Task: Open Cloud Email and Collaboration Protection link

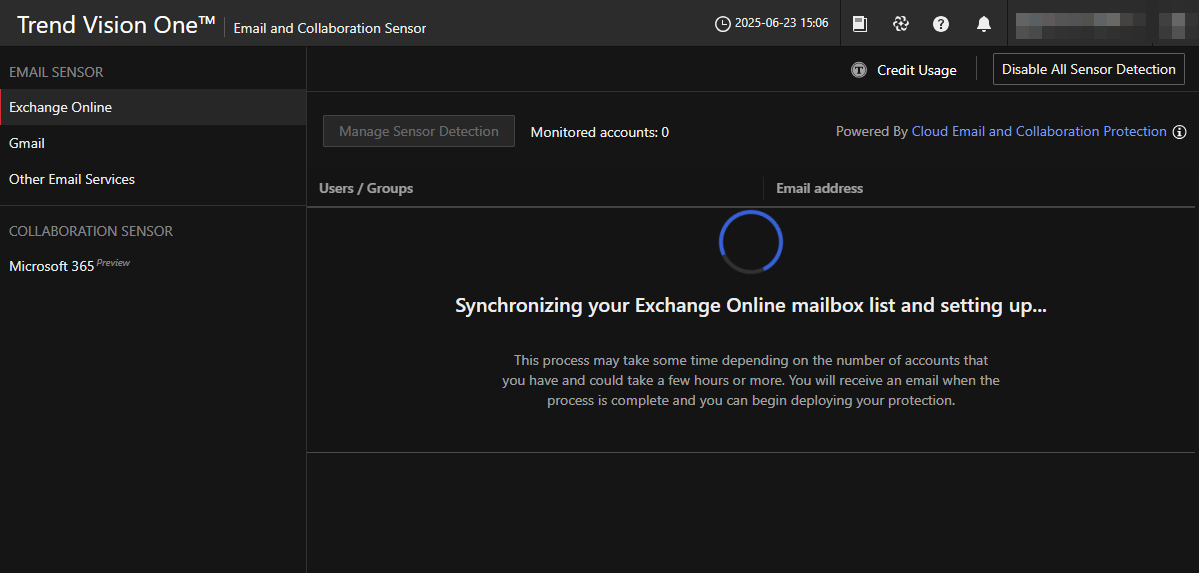Action: pyautogui.click(x=1039, y=132)
